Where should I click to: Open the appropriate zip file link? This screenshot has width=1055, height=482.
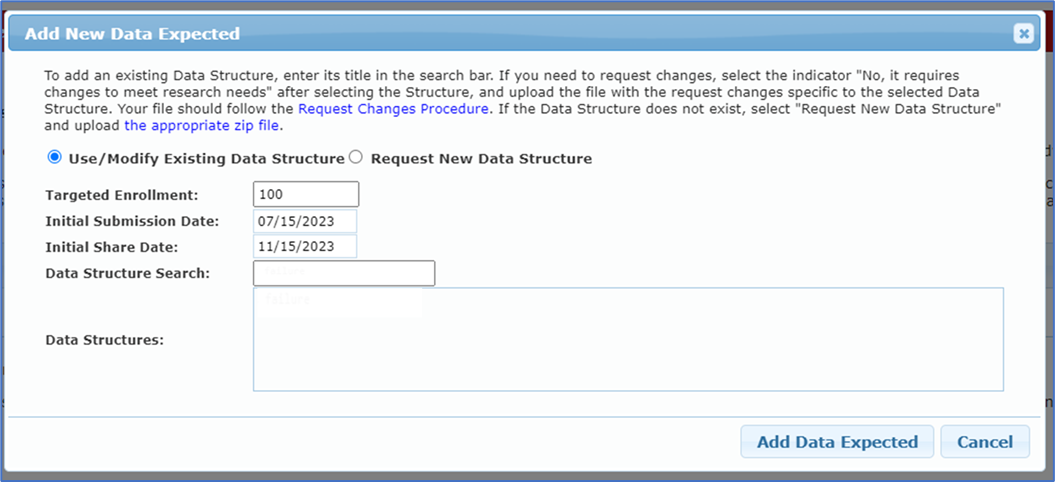202,126
